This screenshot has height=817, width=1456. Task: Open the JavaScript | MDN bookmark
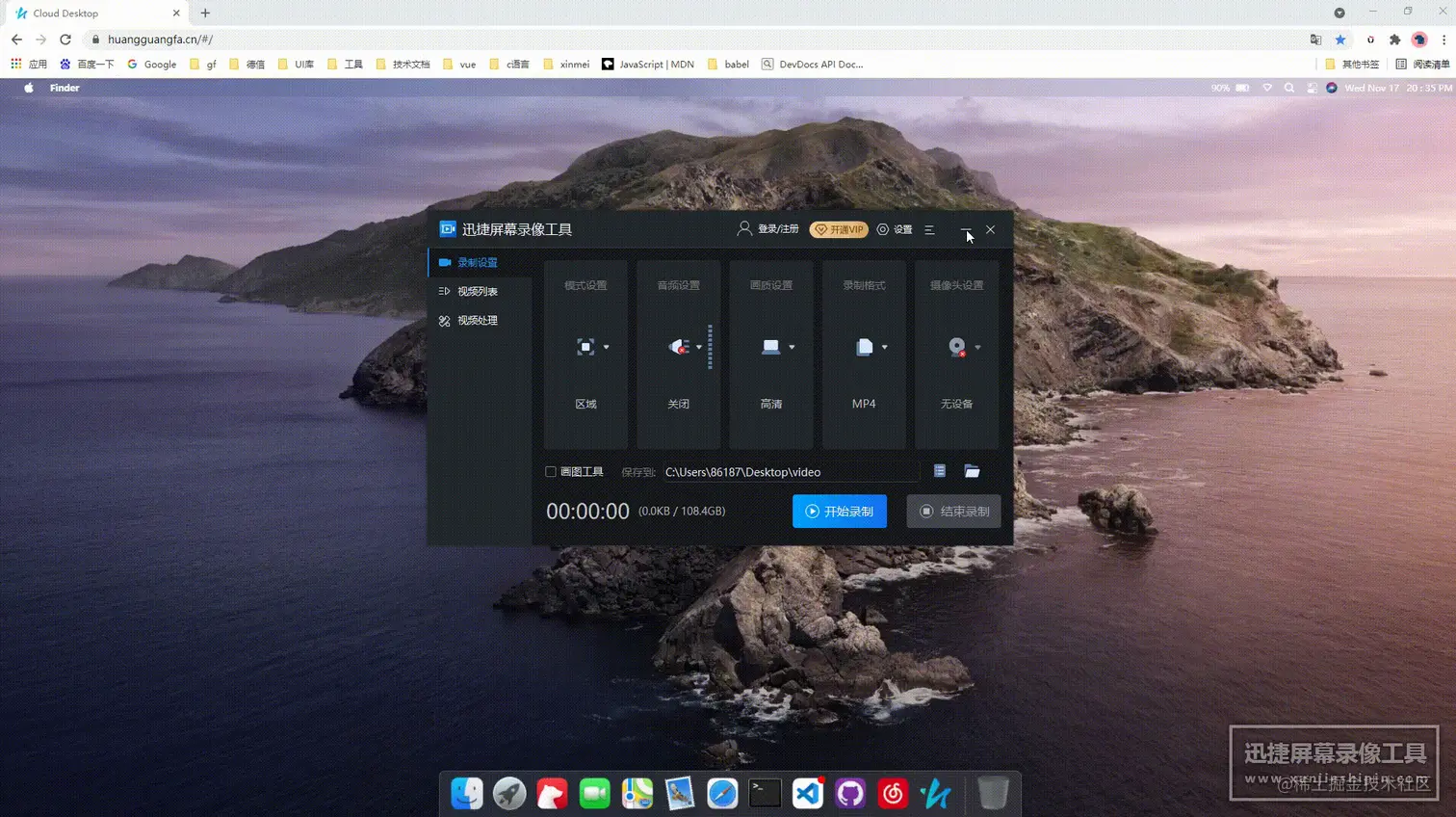pos(648,65)
